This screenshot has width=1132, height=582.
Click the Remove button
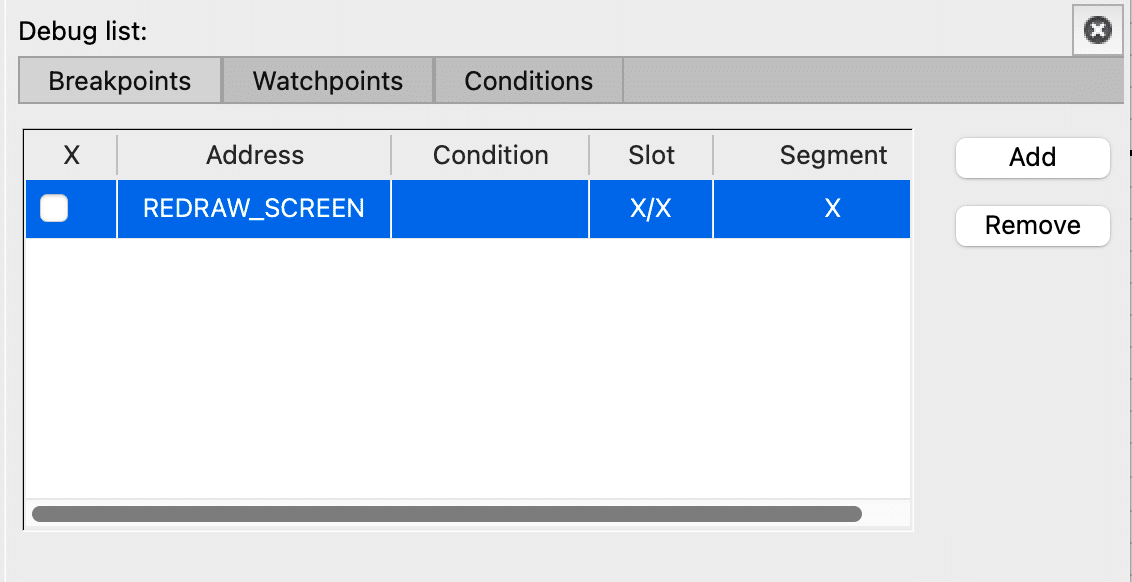tap(1032, 226)
